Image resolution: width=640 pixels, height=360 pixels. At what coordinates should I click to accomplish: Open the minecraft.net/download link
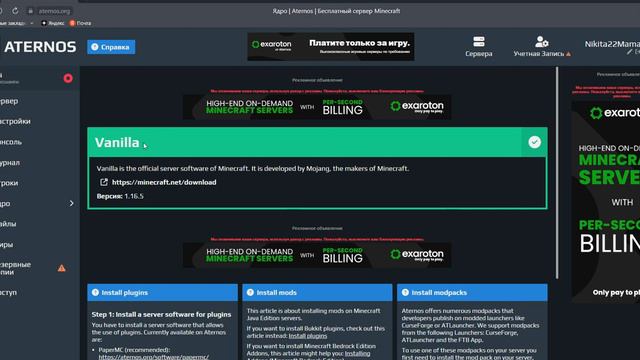coord(164,182)
